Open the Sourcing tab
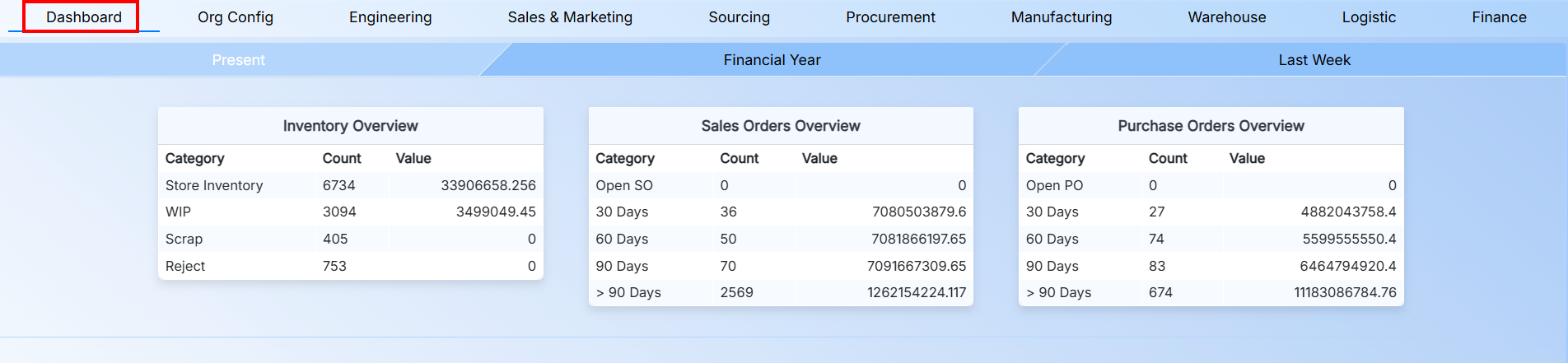This screenshot has width=1568, height=363. click(740, 17)
